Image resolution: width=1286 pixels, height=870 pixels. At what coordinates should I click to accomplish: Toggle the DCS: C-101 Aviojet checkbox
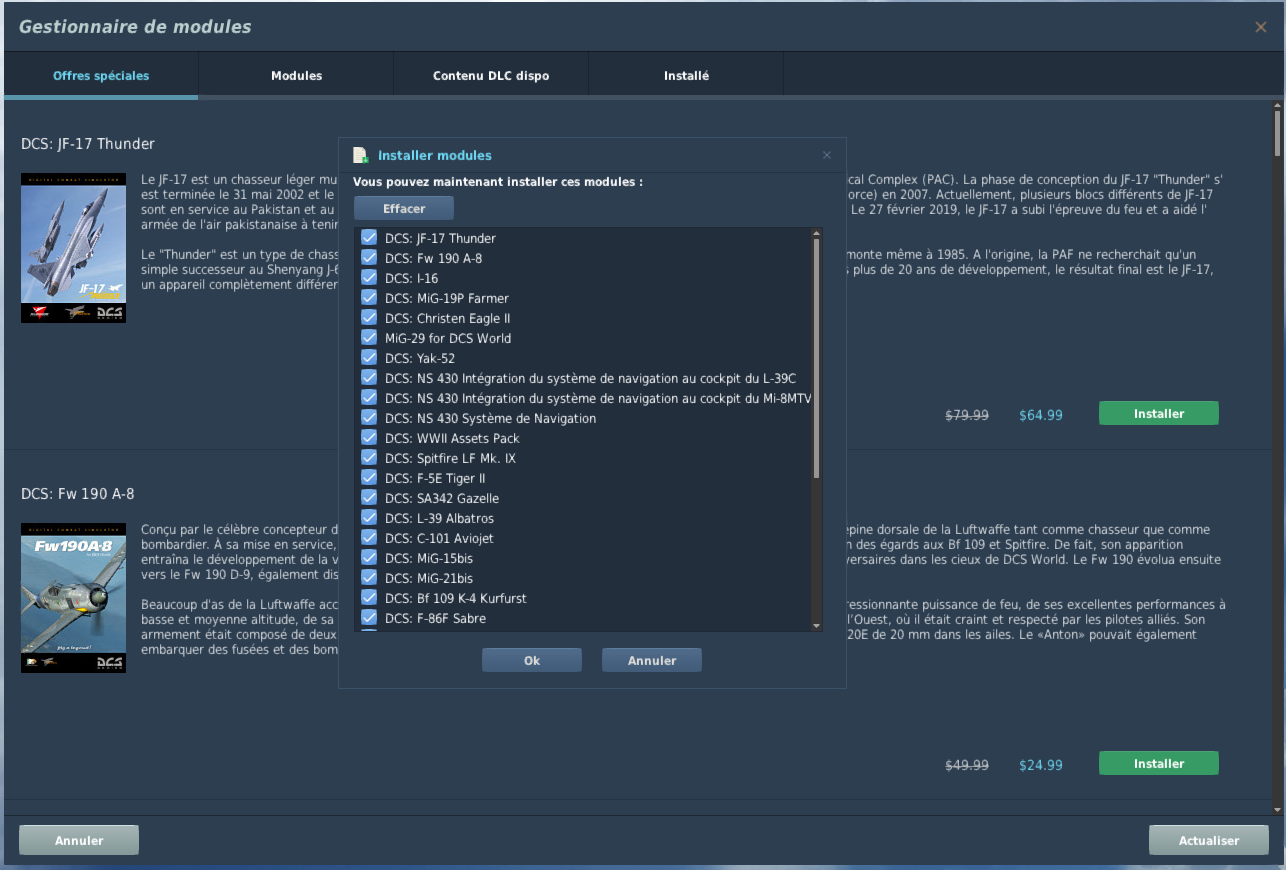[369, 538]
